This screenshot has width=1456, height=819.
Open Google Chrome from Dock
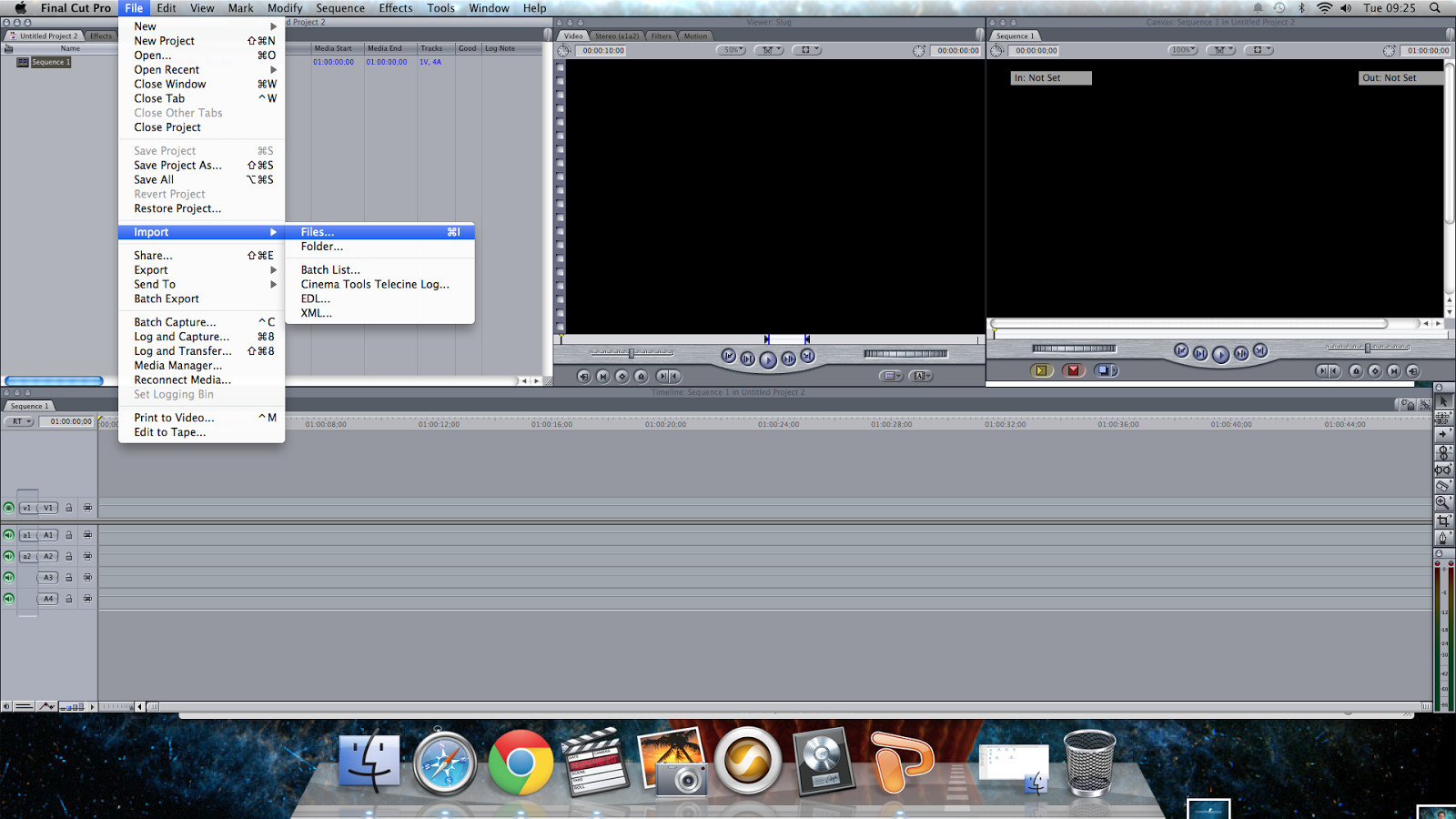(x=521, y=763)
